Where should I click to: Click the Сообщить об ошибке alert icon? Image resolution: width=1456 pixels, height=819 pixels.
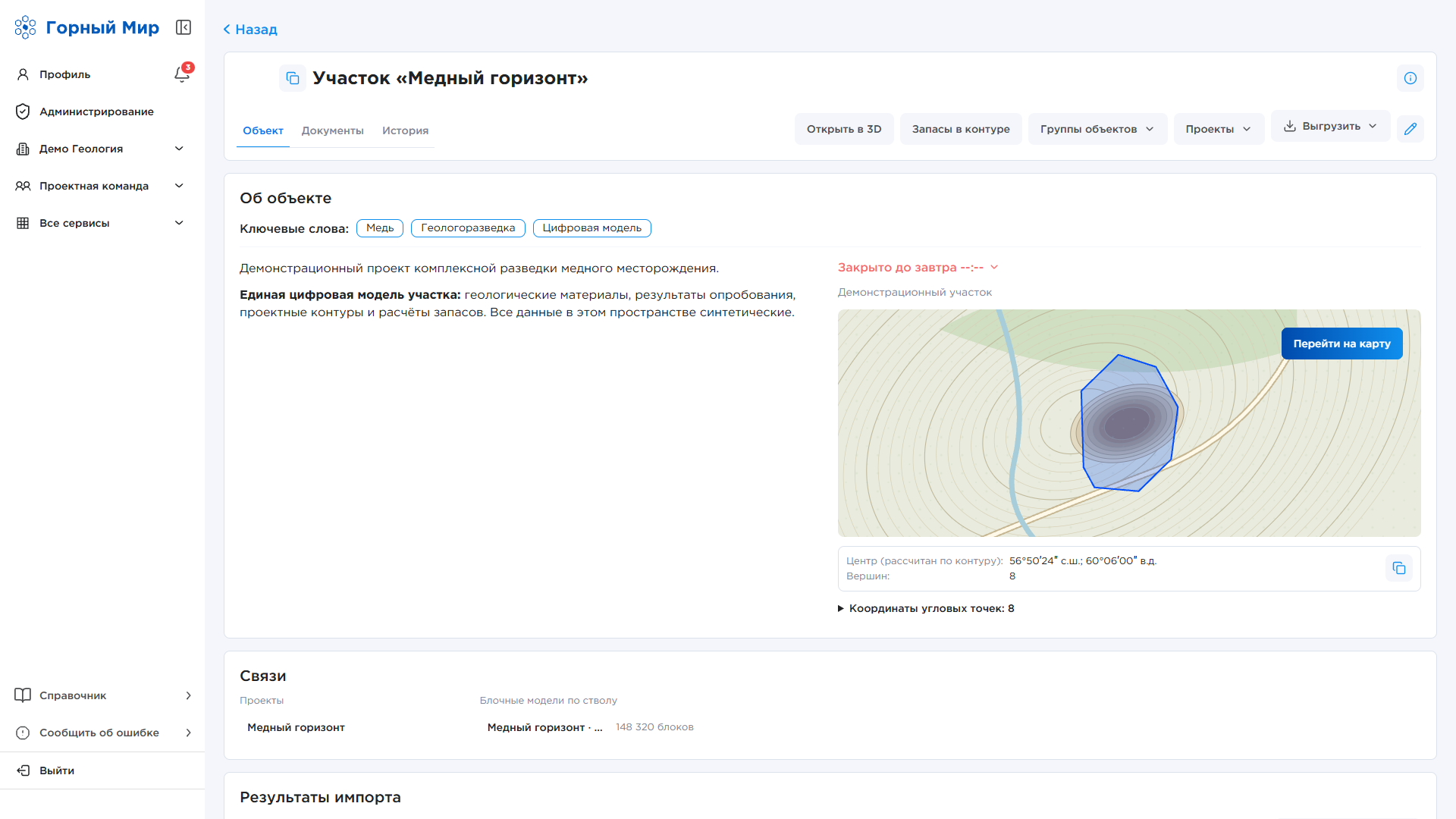click(23, 733)
